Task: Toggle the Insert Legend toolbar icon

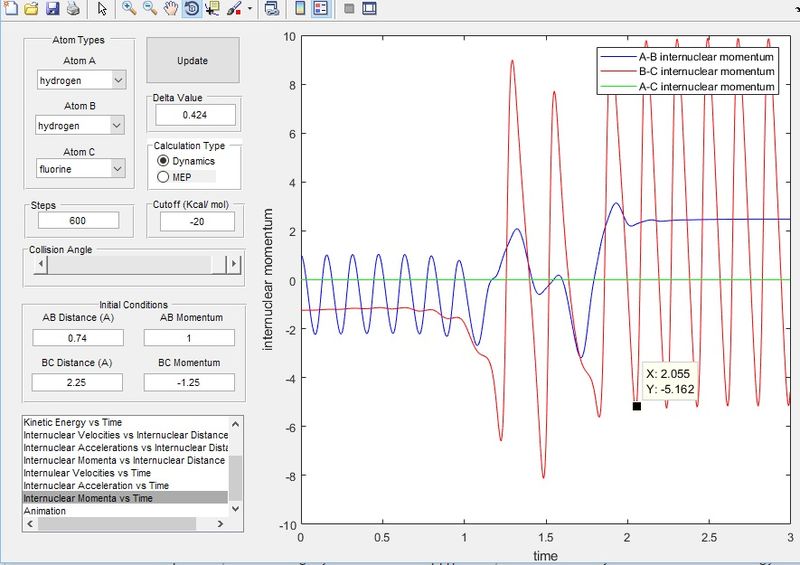Action: point(321,8)
